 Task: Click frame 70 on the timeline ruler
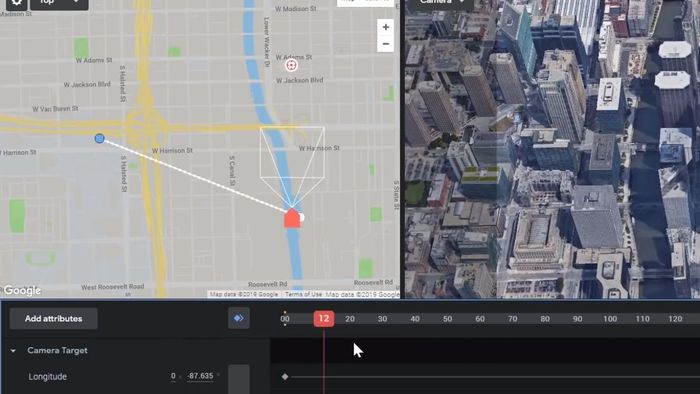point(512,319)
